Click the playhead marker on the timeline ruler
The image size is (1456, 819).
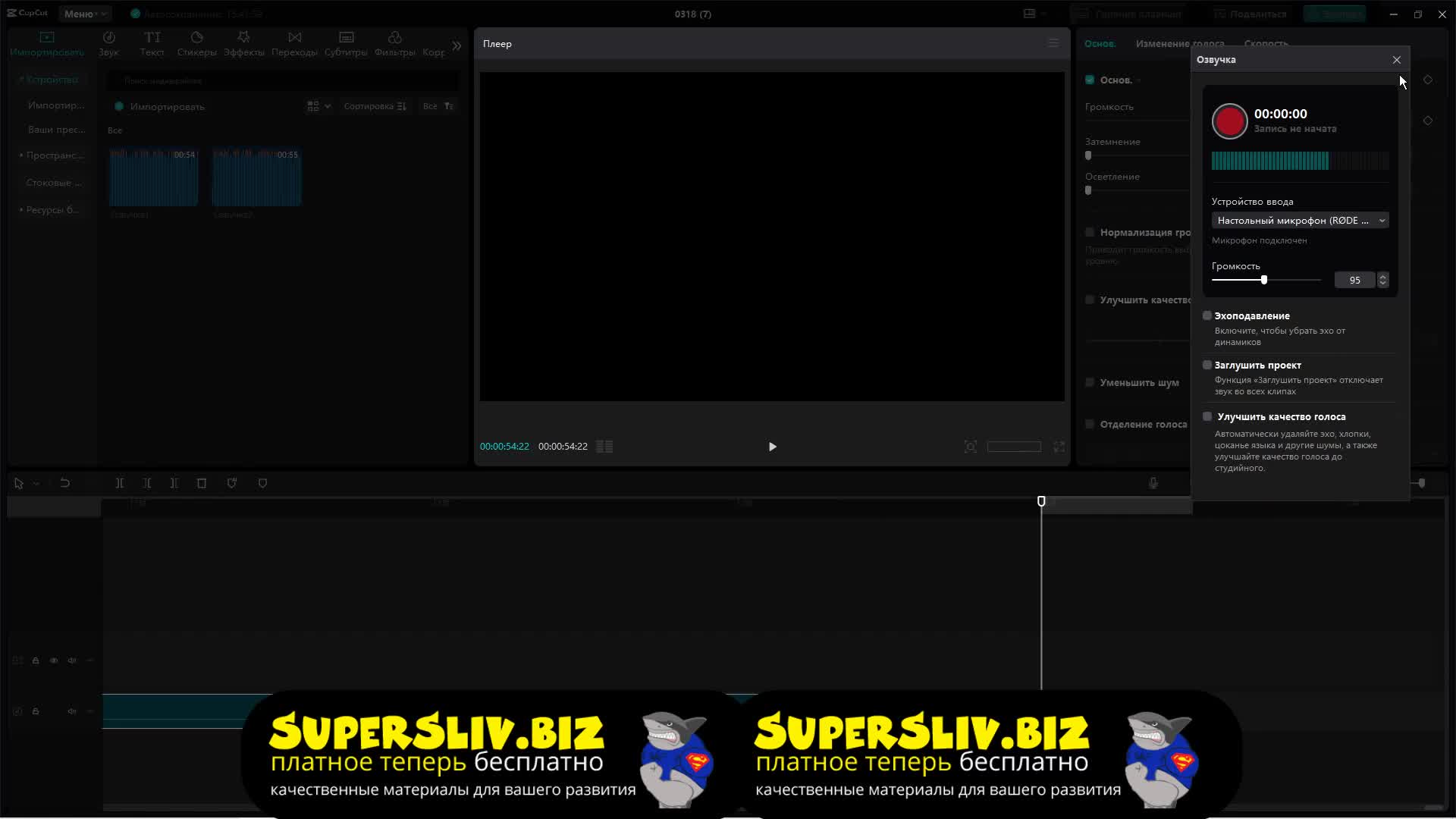(1041, 501)
